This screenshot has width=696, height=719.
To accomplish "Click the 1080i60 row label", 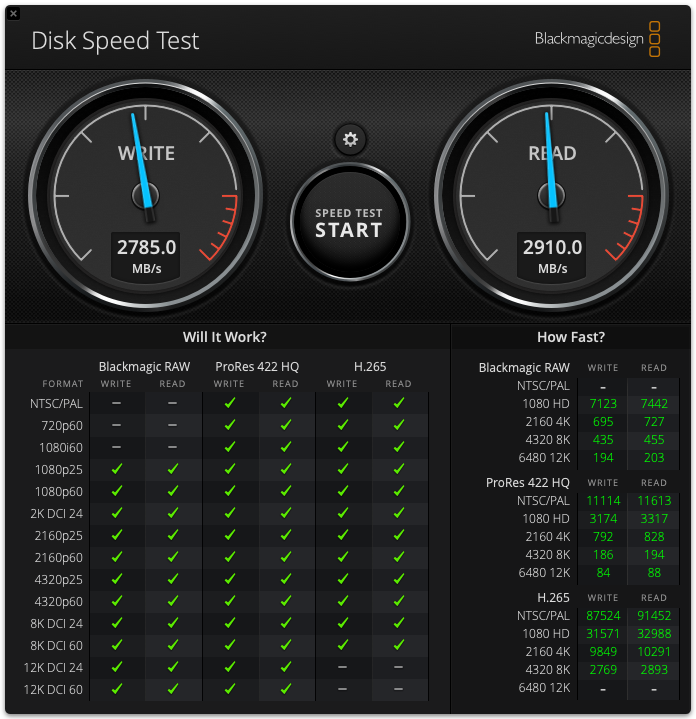I will (61, 448).
